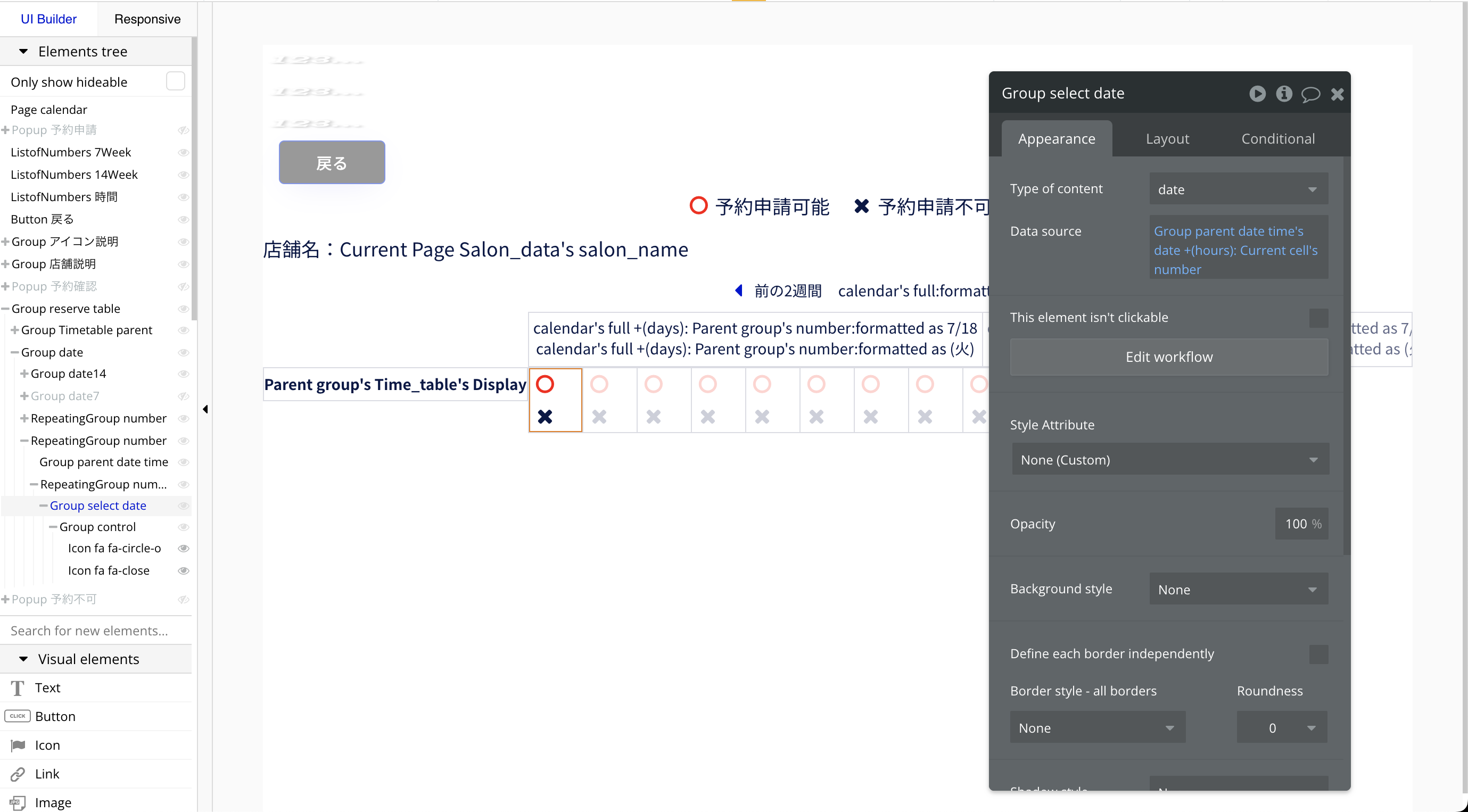
Task: Choose the Link chain icon element
Action: click(18, 773)
